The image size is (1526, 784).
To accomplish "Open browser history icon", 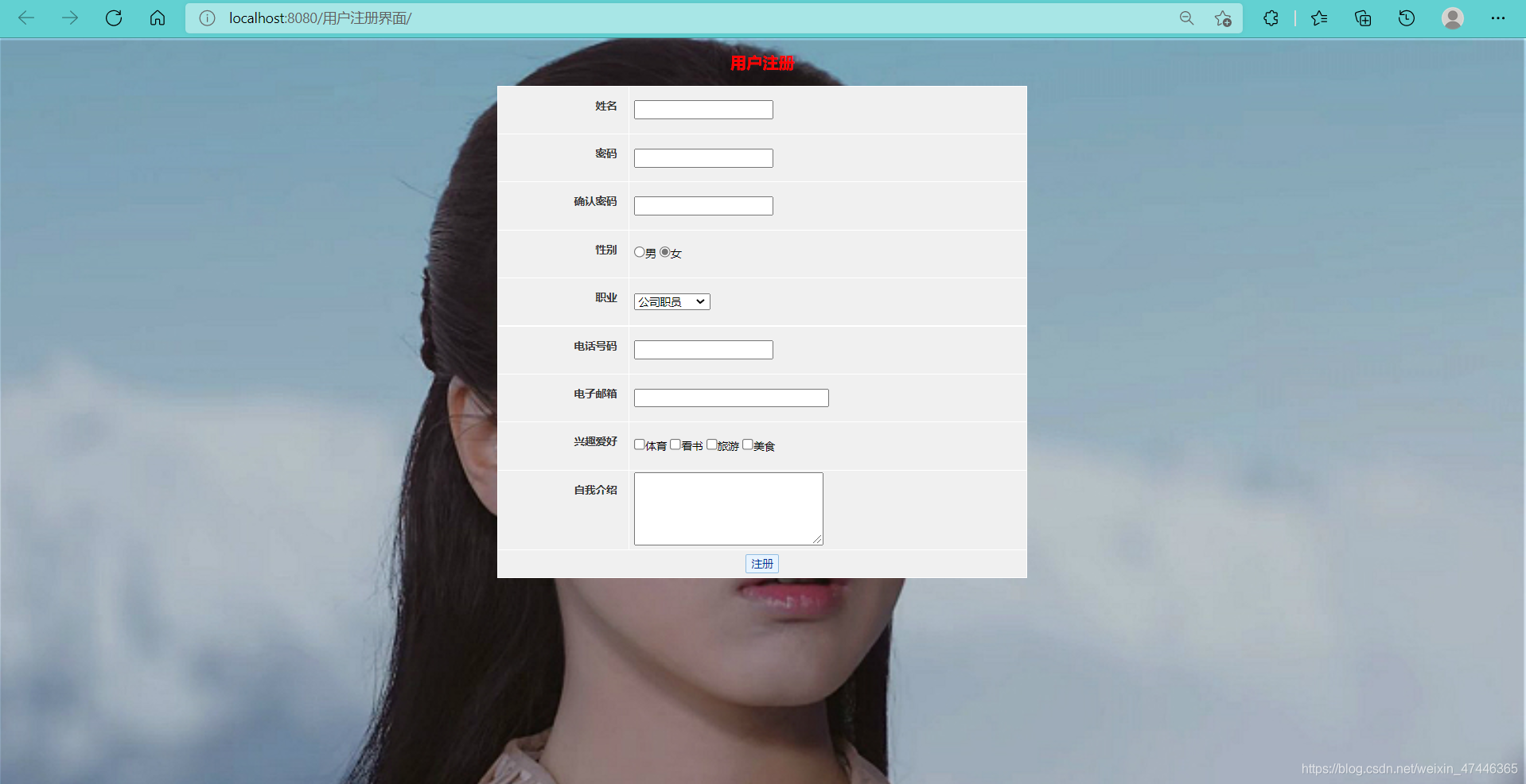I will click(1407, 17).
